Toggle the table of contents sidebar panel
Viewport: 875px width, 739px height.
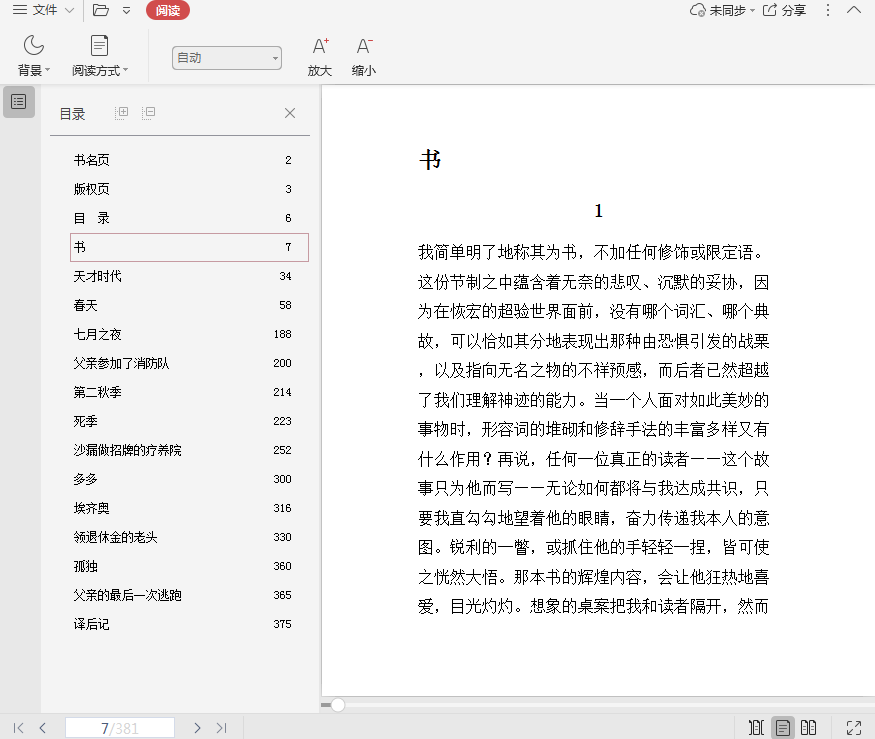pos(19,102)
